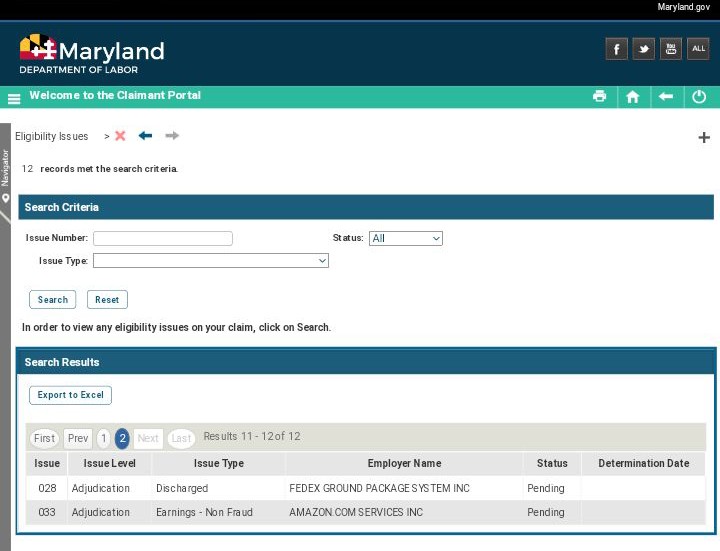Log out with the power icon

(x=699, y=97)
